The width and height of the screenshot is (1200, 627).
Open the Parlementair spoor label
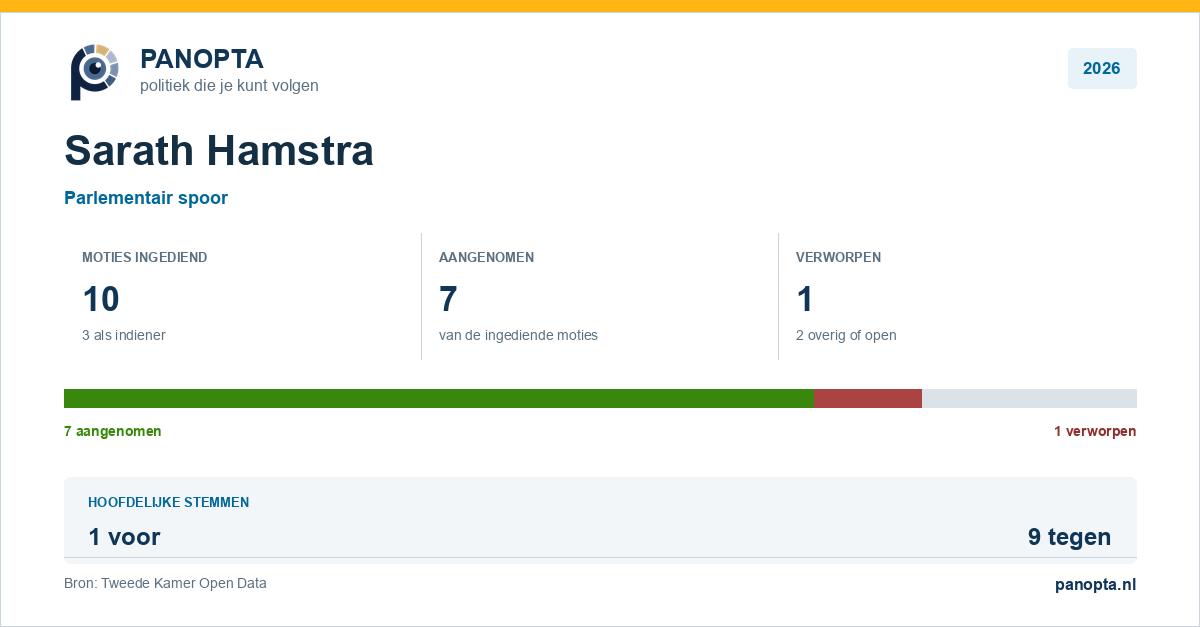click(x=146, y=198)
